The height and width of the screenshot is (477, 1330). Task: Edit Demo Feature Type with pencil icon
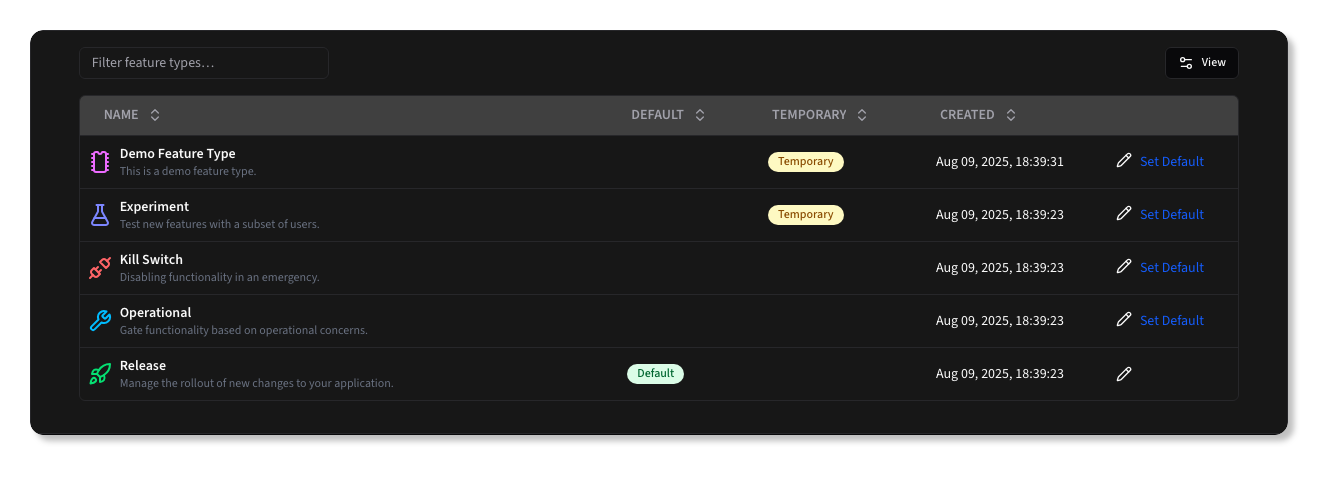1124,161
